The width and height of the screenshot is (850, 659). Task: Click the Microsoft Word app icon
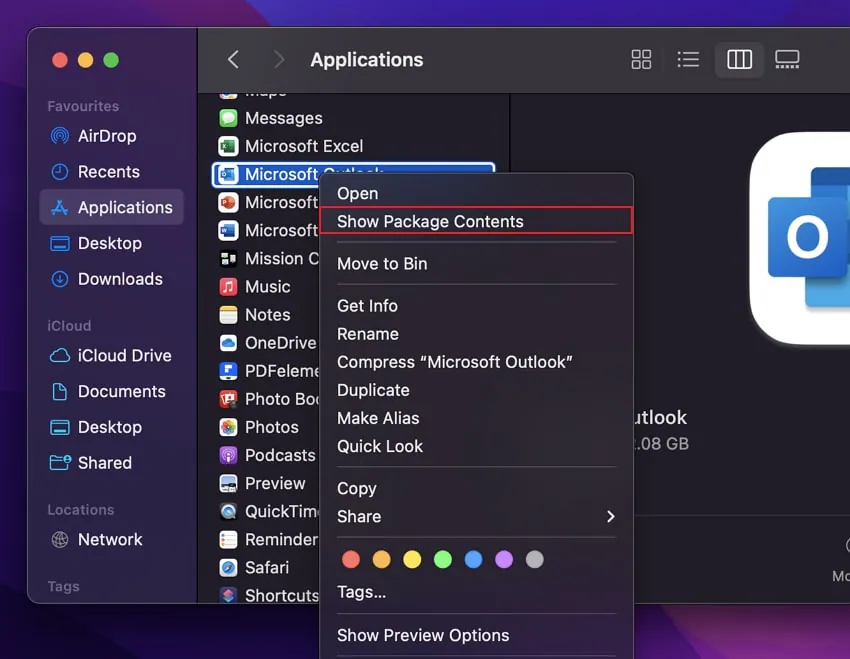tap(228, 231)
